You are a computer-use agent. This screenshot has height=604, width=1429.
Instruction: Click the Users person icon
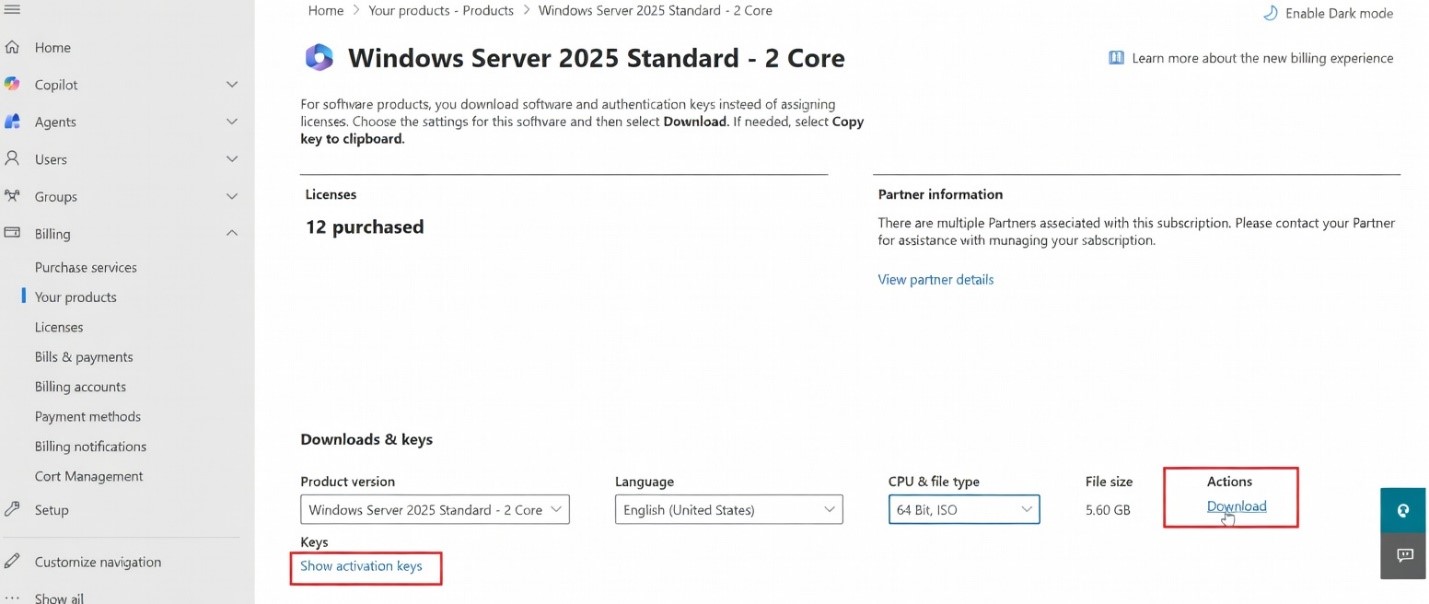click(x=12, y=159)
